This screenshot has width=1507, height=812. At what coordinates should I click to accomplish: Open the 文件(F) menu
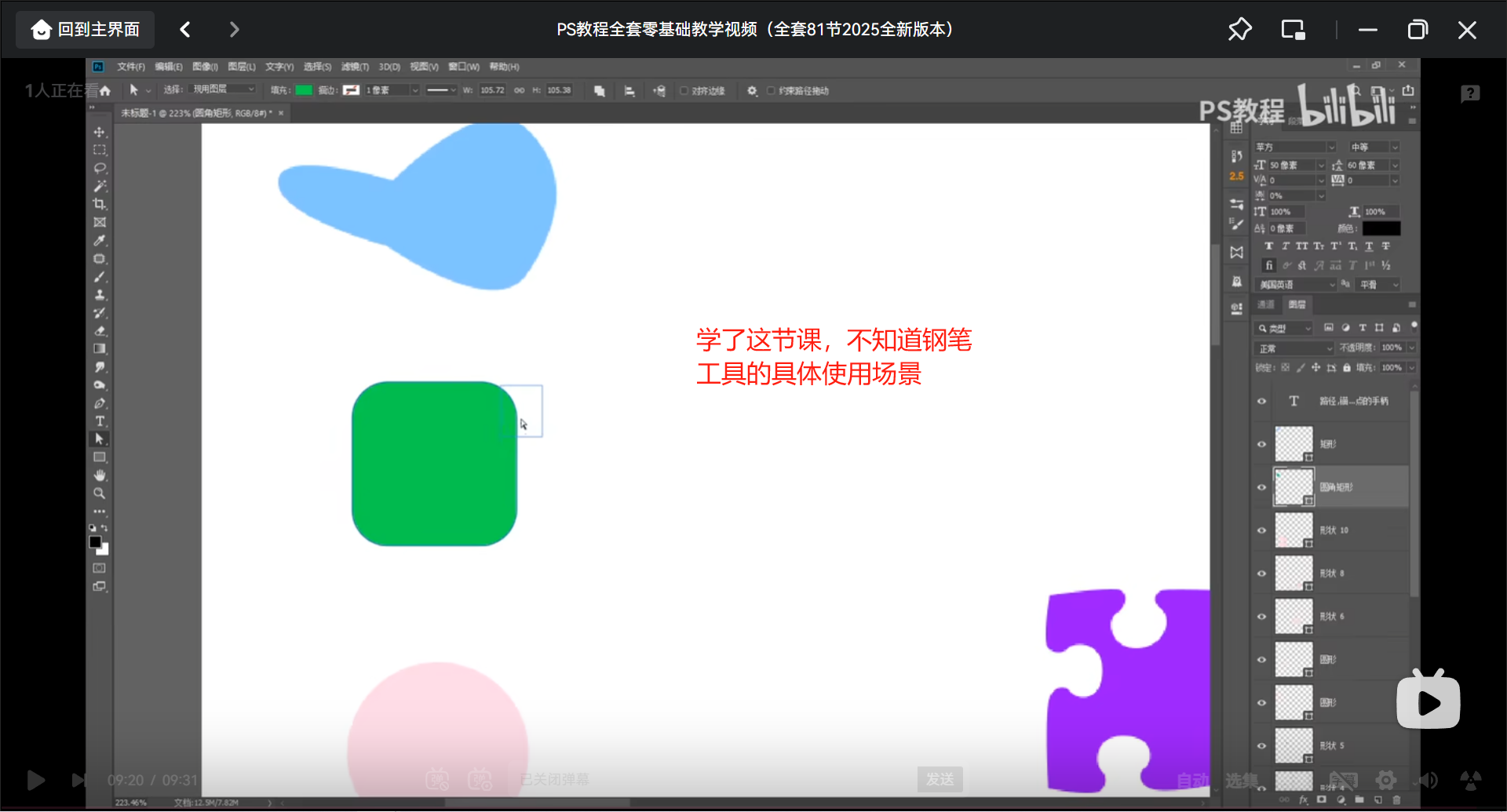130,67
